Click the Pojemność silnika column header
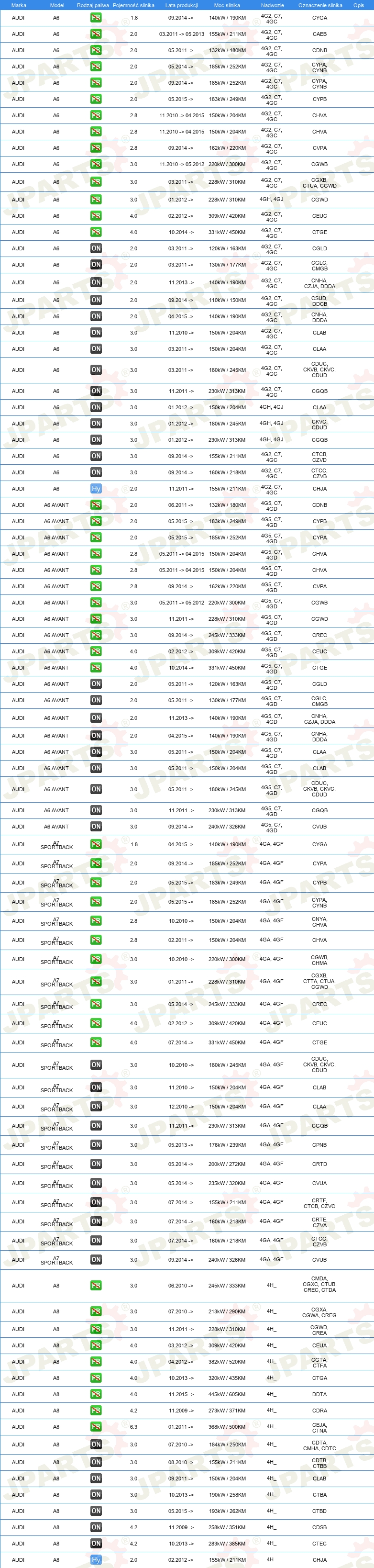This screenshot has height=1568, width=374. [x=134, y=5]
